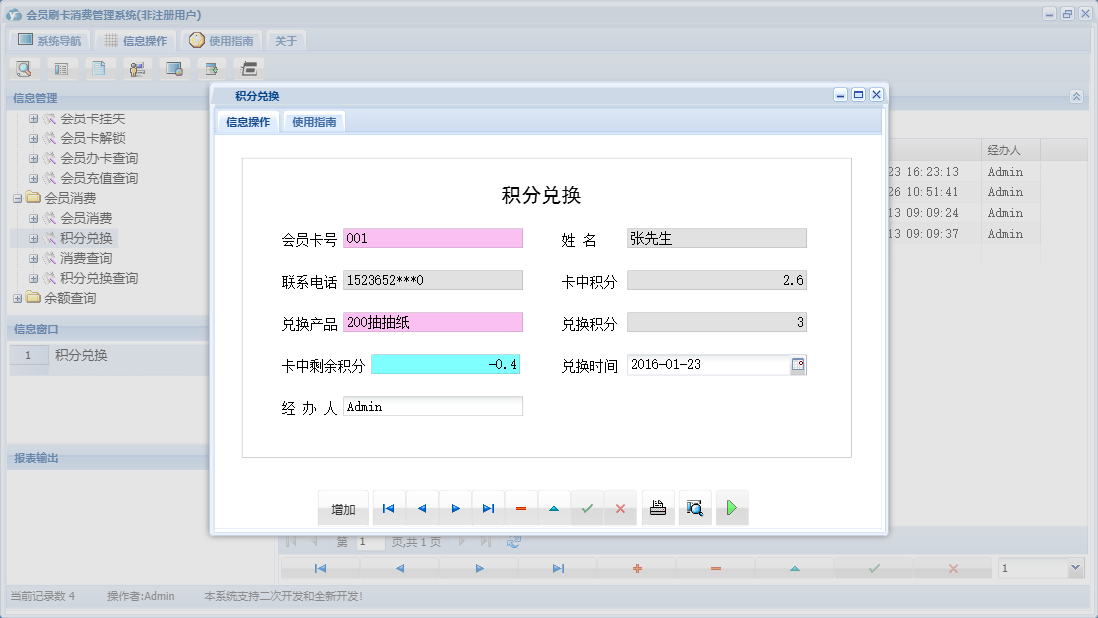
Task: Click the new document icon in the toolbar
Action: click(x=100, y=68)
